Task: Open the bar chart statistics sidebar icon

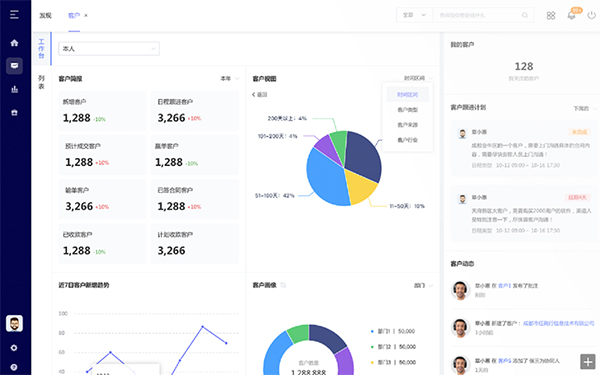Action: pyautogui.click(x=14, y=89)
